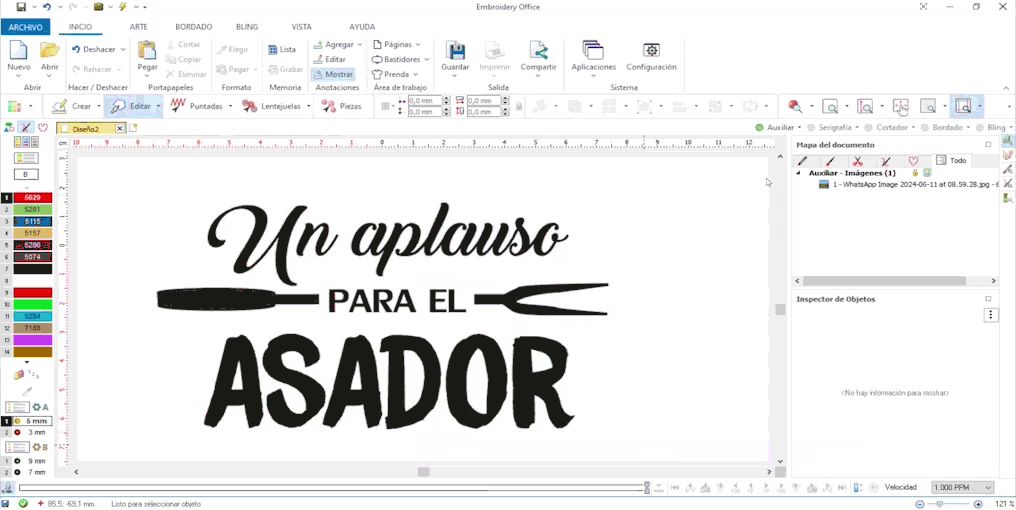Viewport: 1016px width, 510px height.
Task: Open the 1.000 PPM speed combo box
Action: 962,487
